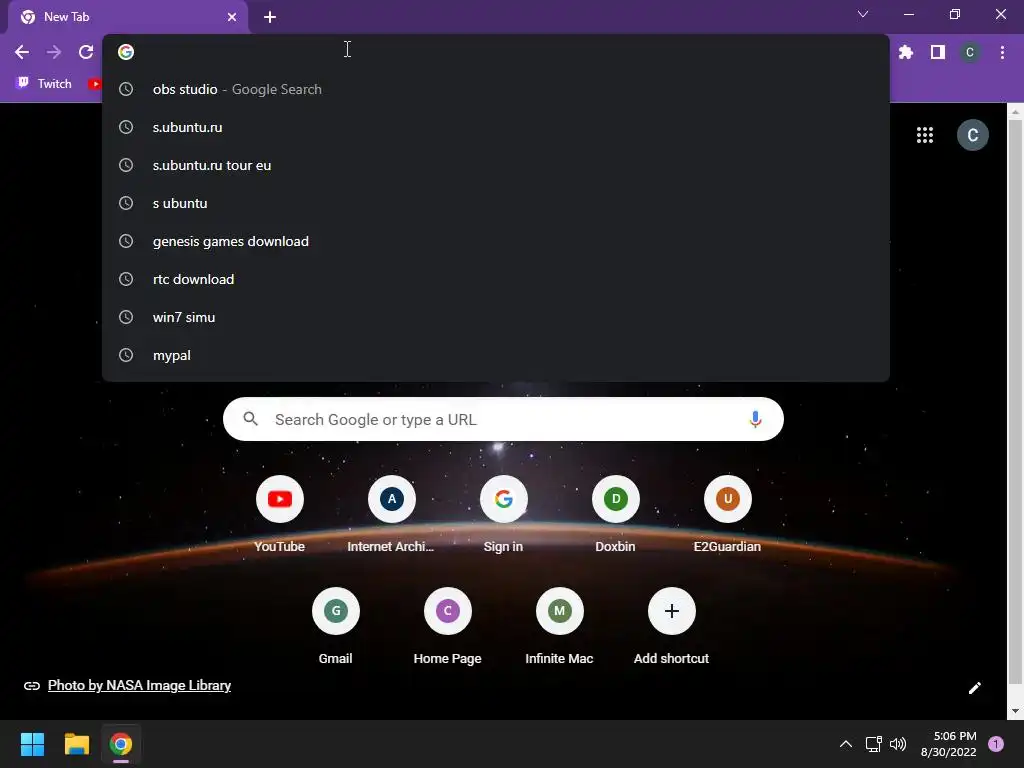Screen dimensions: 1024x768
Task: Open the taskbar clock and date
Action: tap(948, 744)
